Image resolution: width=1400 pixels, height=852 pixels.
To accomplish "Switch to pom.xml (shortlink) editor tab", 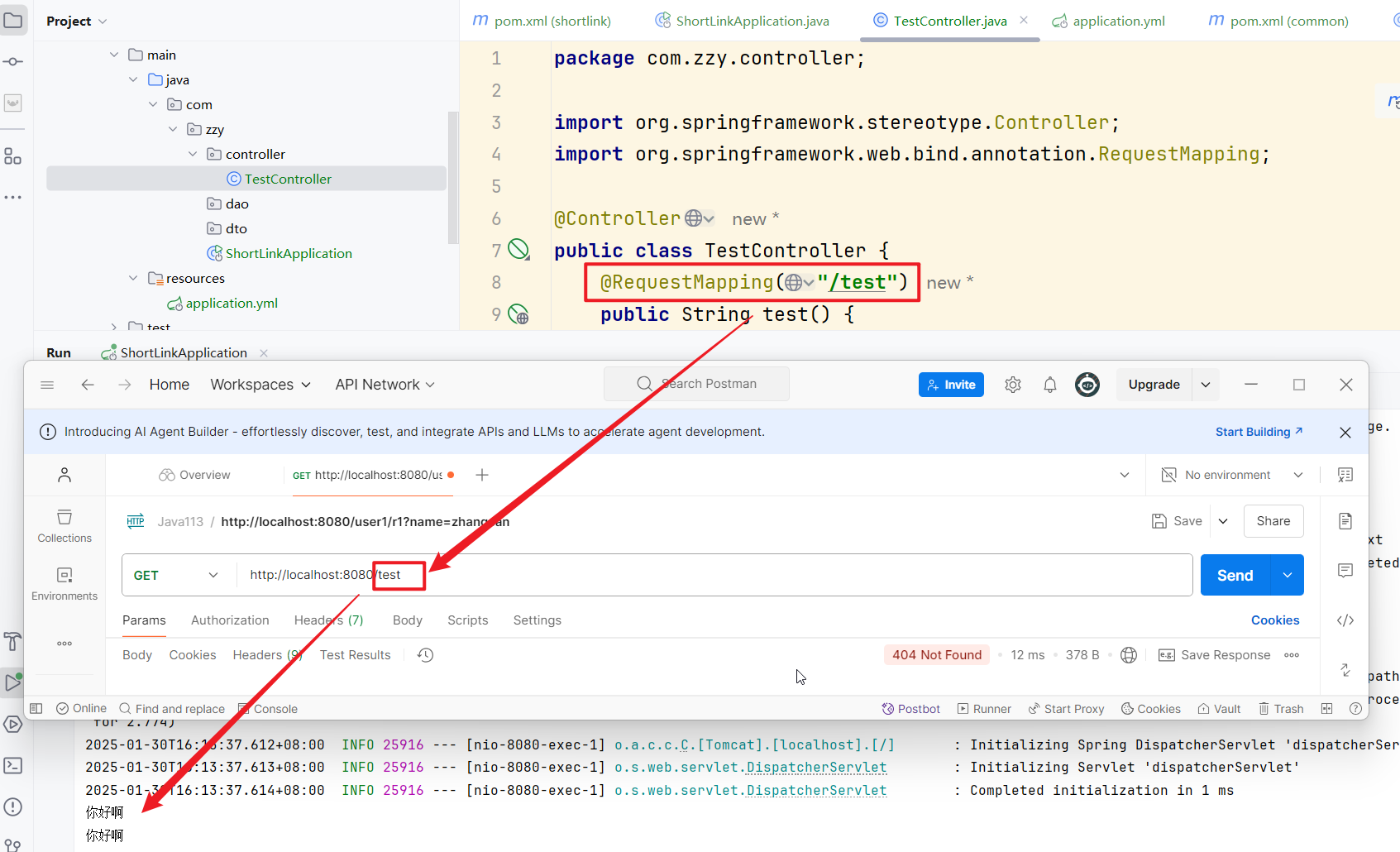I will [x=542, y=21].
